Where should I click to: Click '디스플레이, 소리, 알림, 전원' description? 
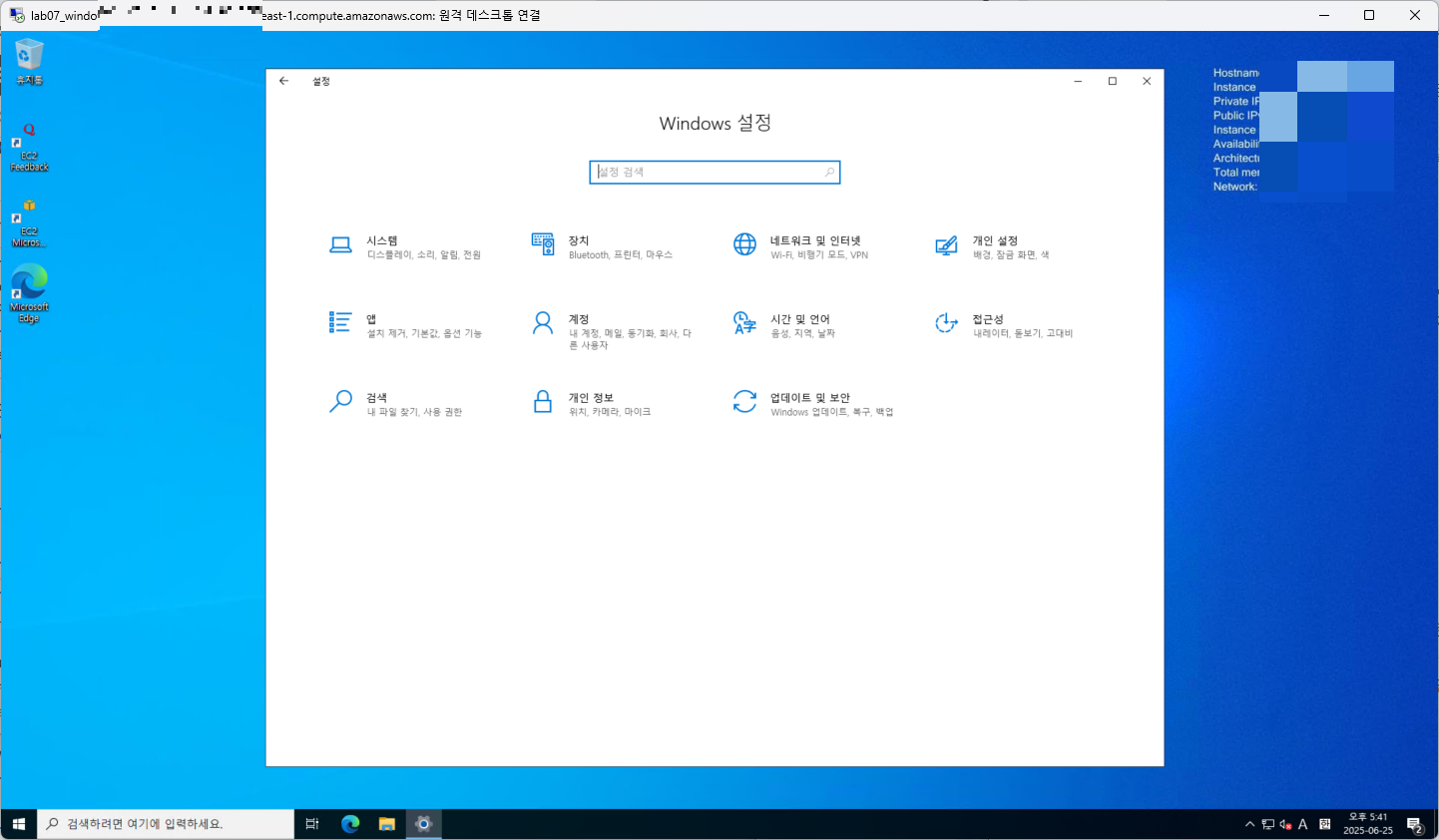pyautogui.click(x=424, y=255)
